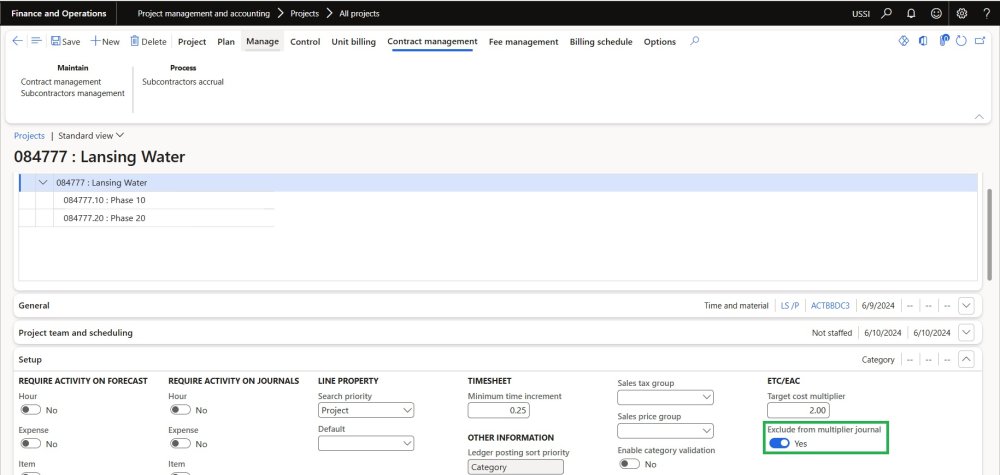Toggle Enable category validation switch
This screenshot has width=1000, height=475.
[629, 464]
